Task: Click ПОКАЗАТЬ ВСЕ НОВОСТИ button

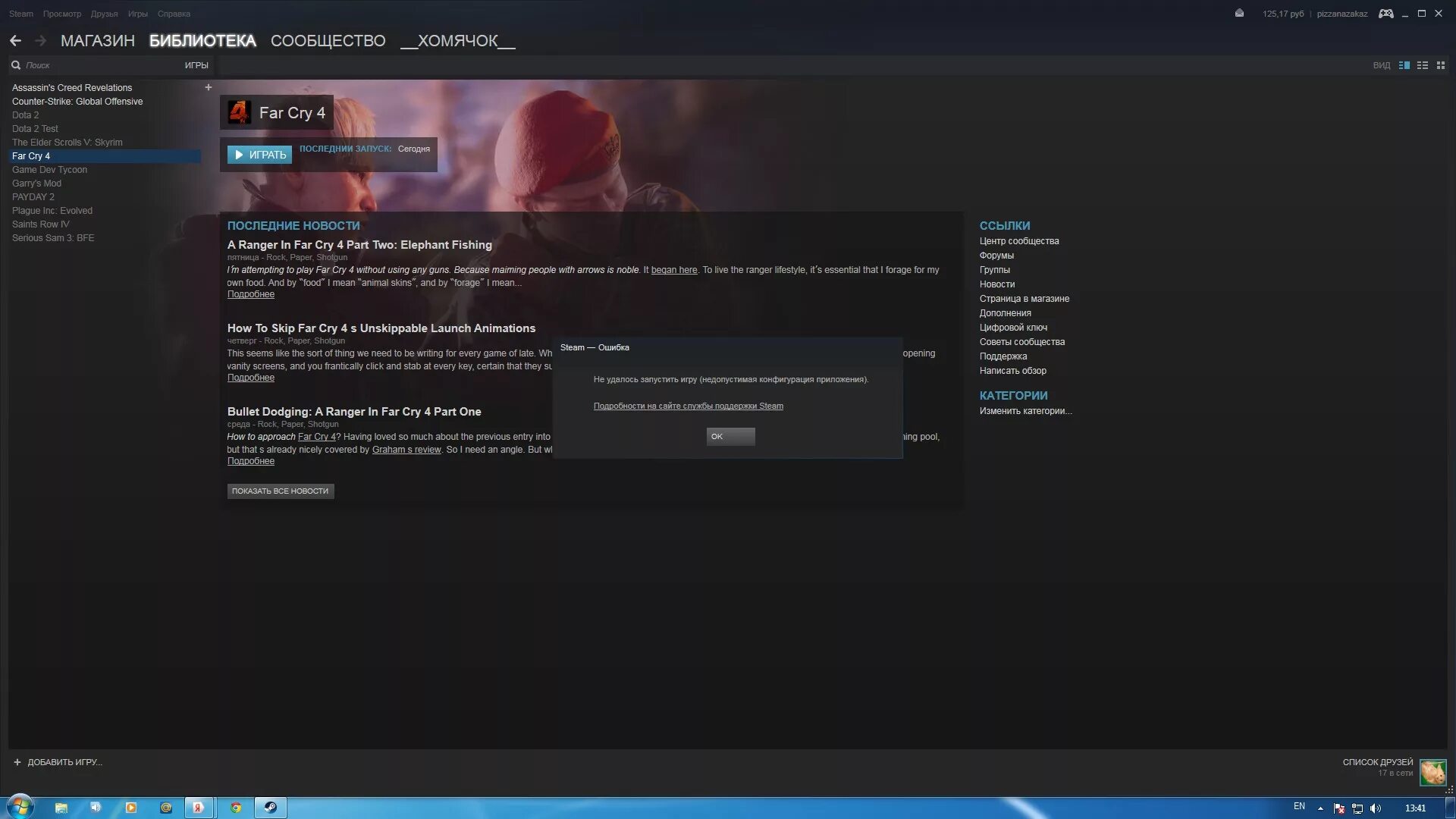Action: coord(281,491)
